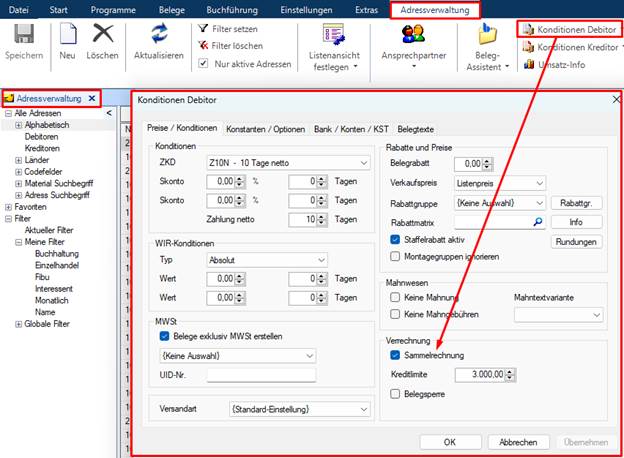Viewport: 624px width, 458px height.
Task: Switch to Belegtexte tab
Action: tap(415, 129)
